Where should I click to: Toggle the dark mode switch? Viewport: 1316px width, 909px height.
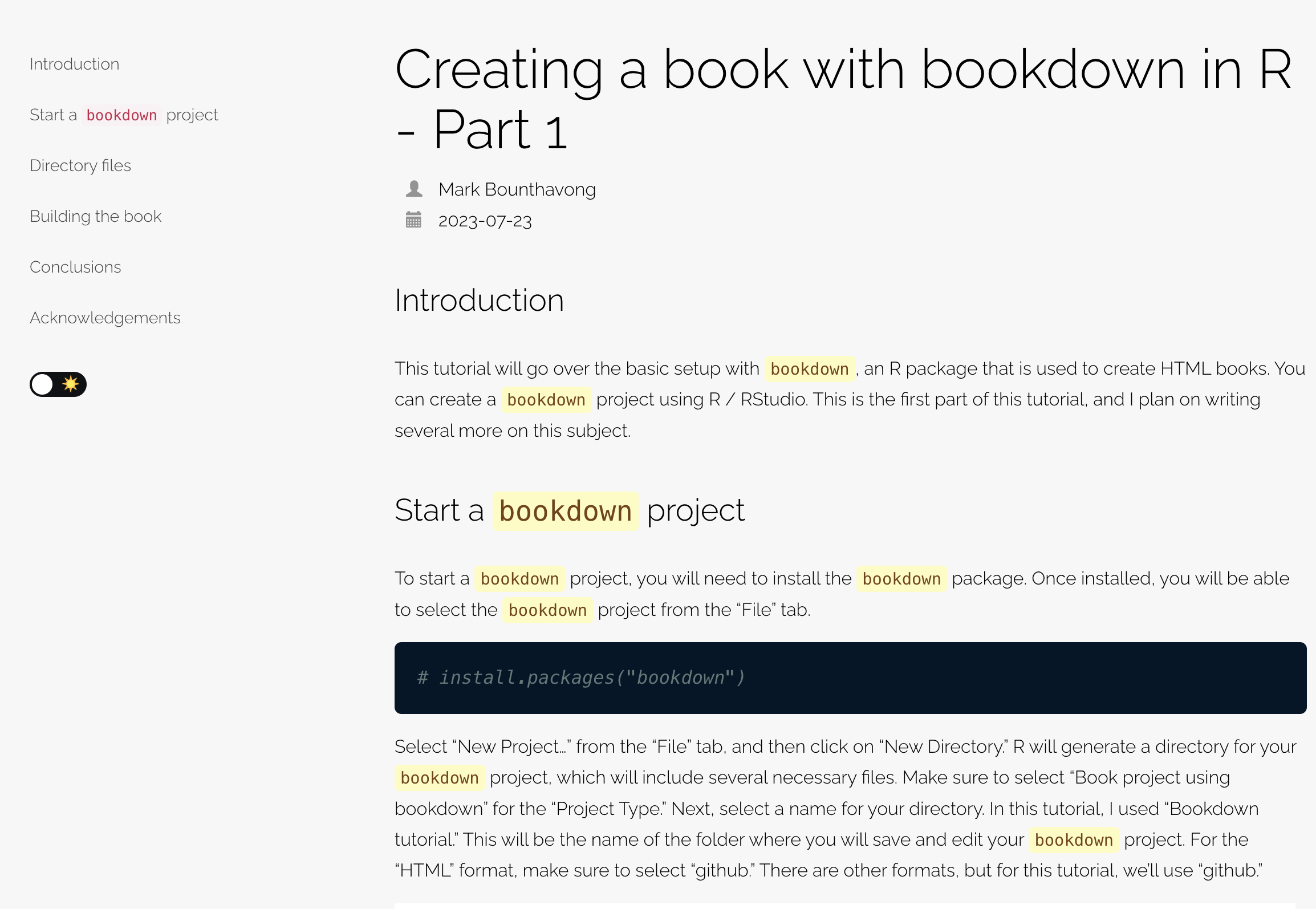57,384
